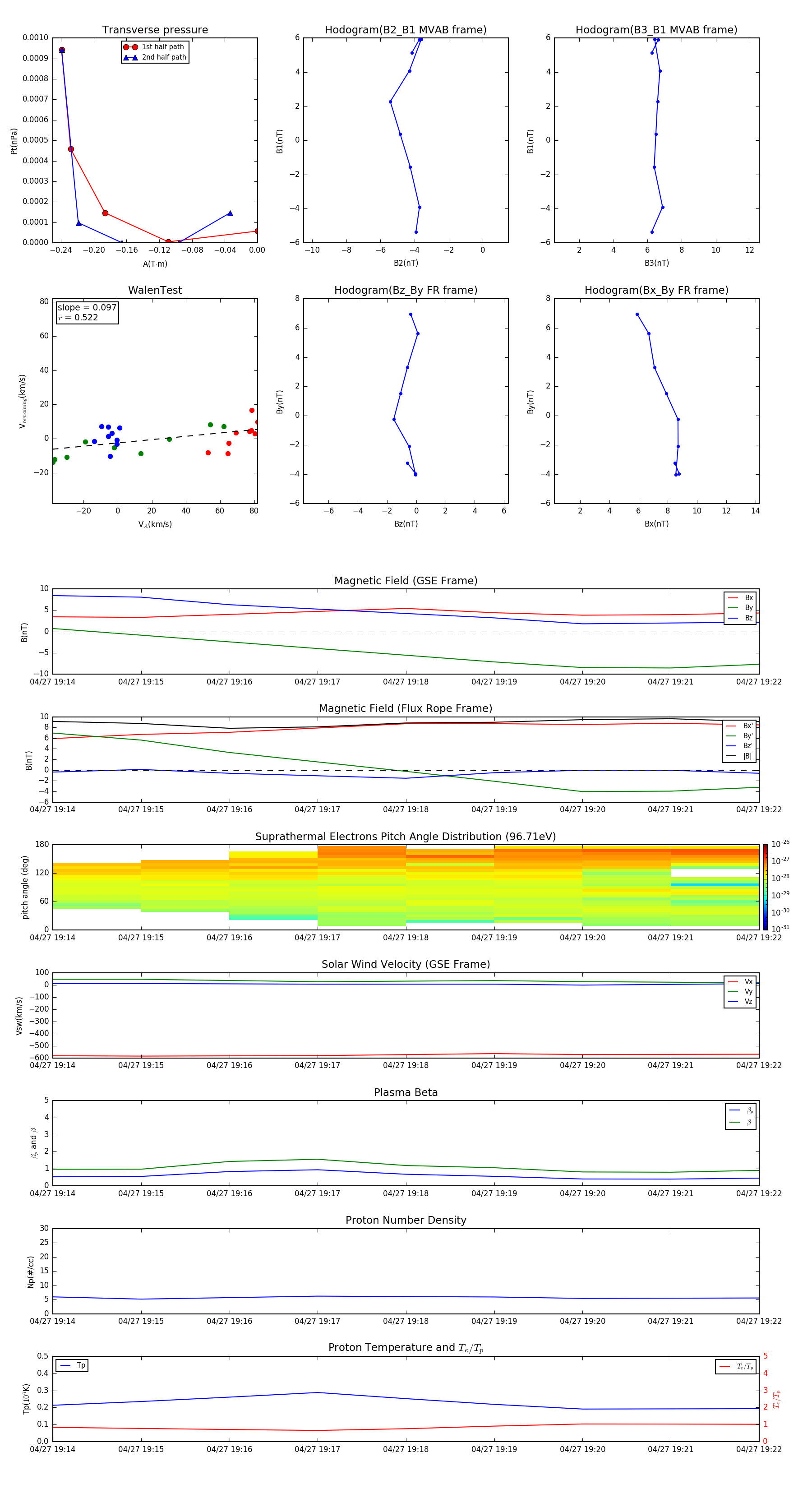
Task: Click the 'B3(nT)' x-axis label
Action: [x=656, y=263]
